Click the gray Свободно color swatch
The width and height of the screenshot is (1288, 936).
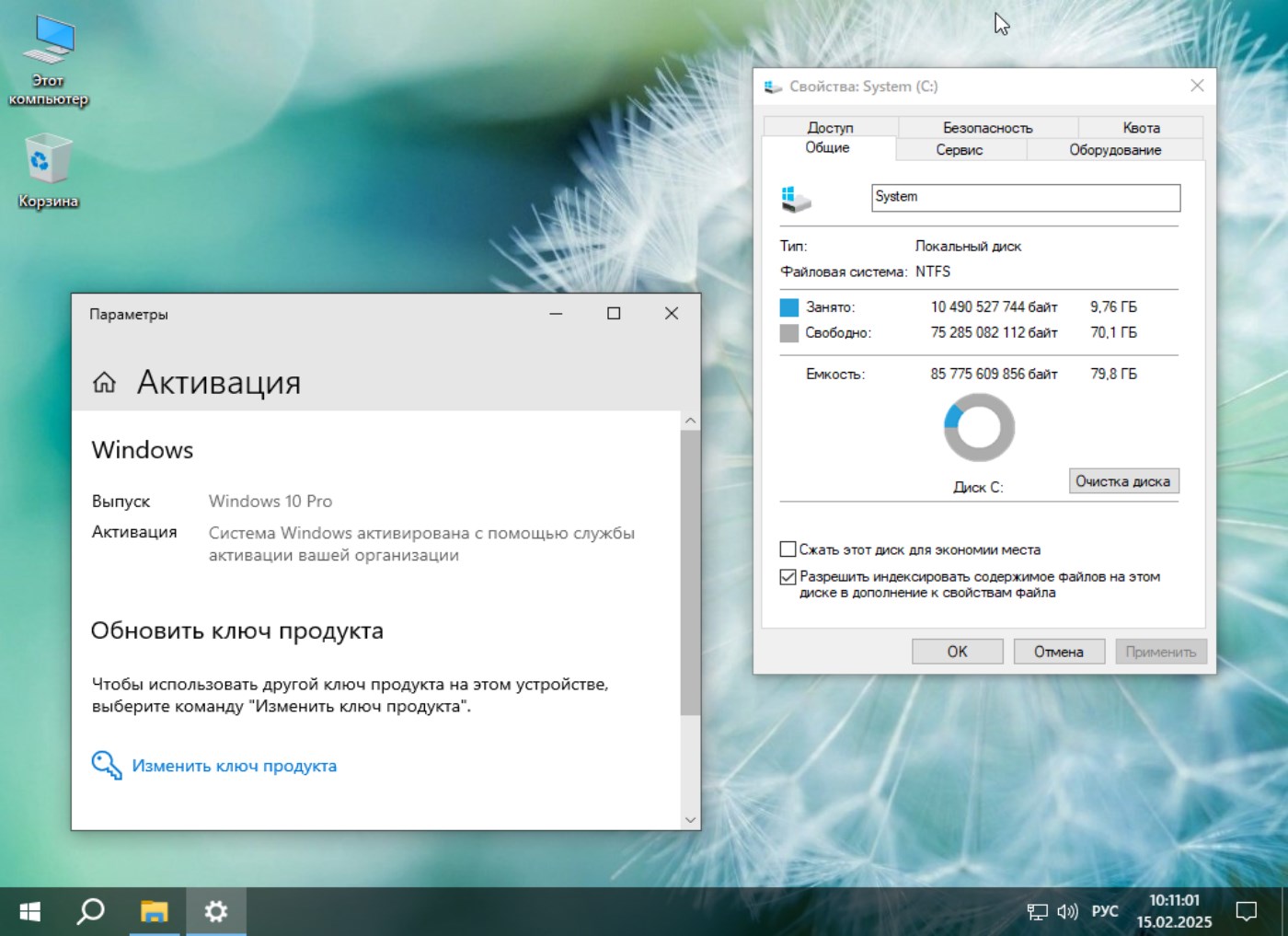click(x=789, y=333)
